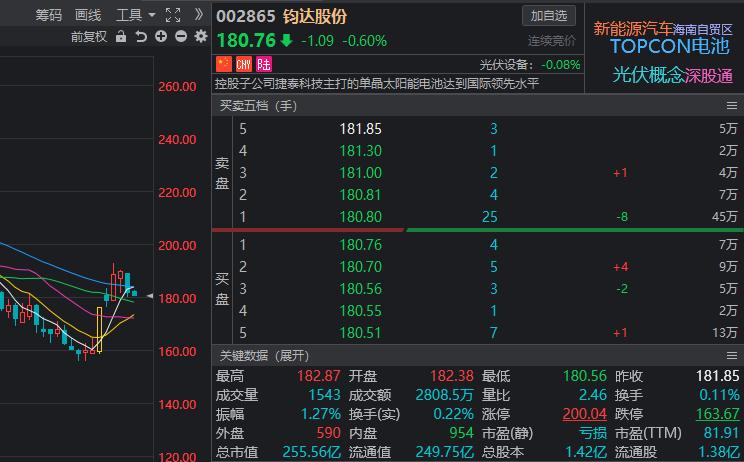Open the 深股通 concept tag
This screenshot has height=462, width=744.
click(x=709, y=76)
